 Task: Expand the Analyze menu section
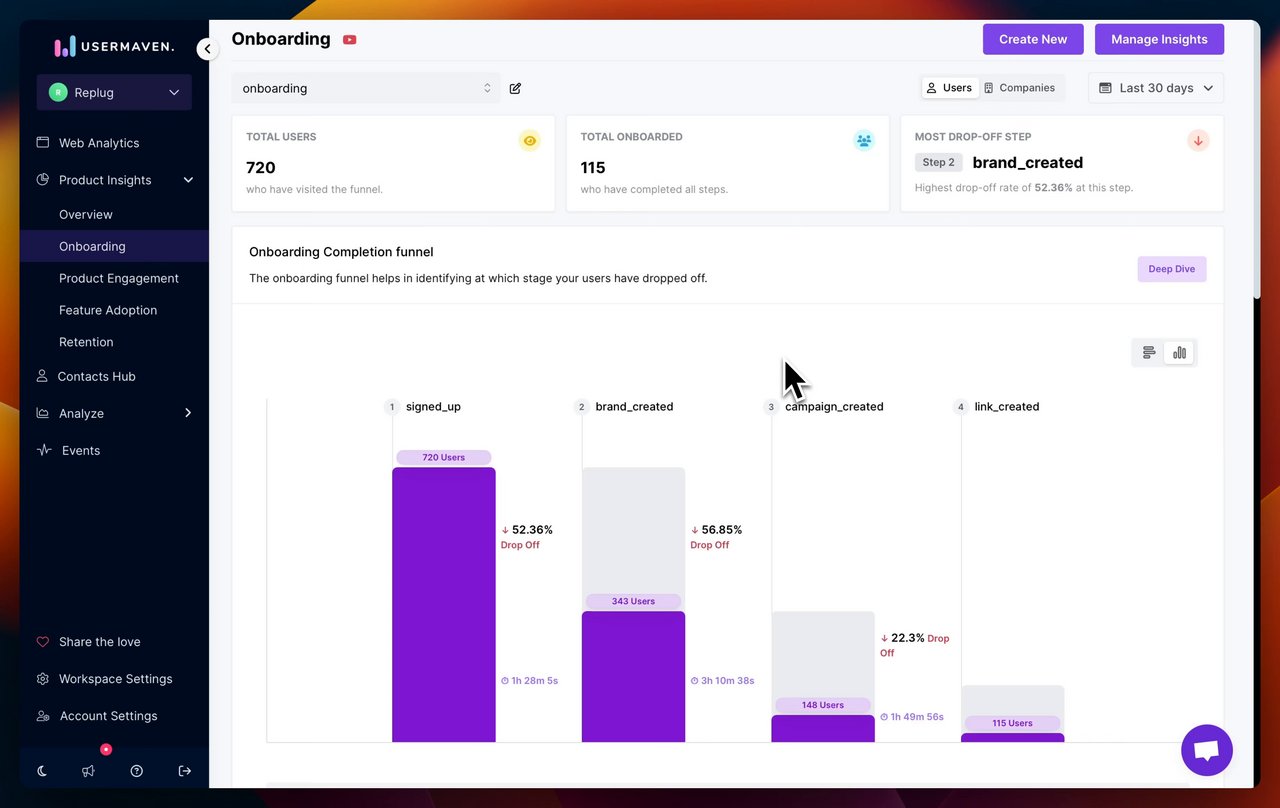pos(114,413)
